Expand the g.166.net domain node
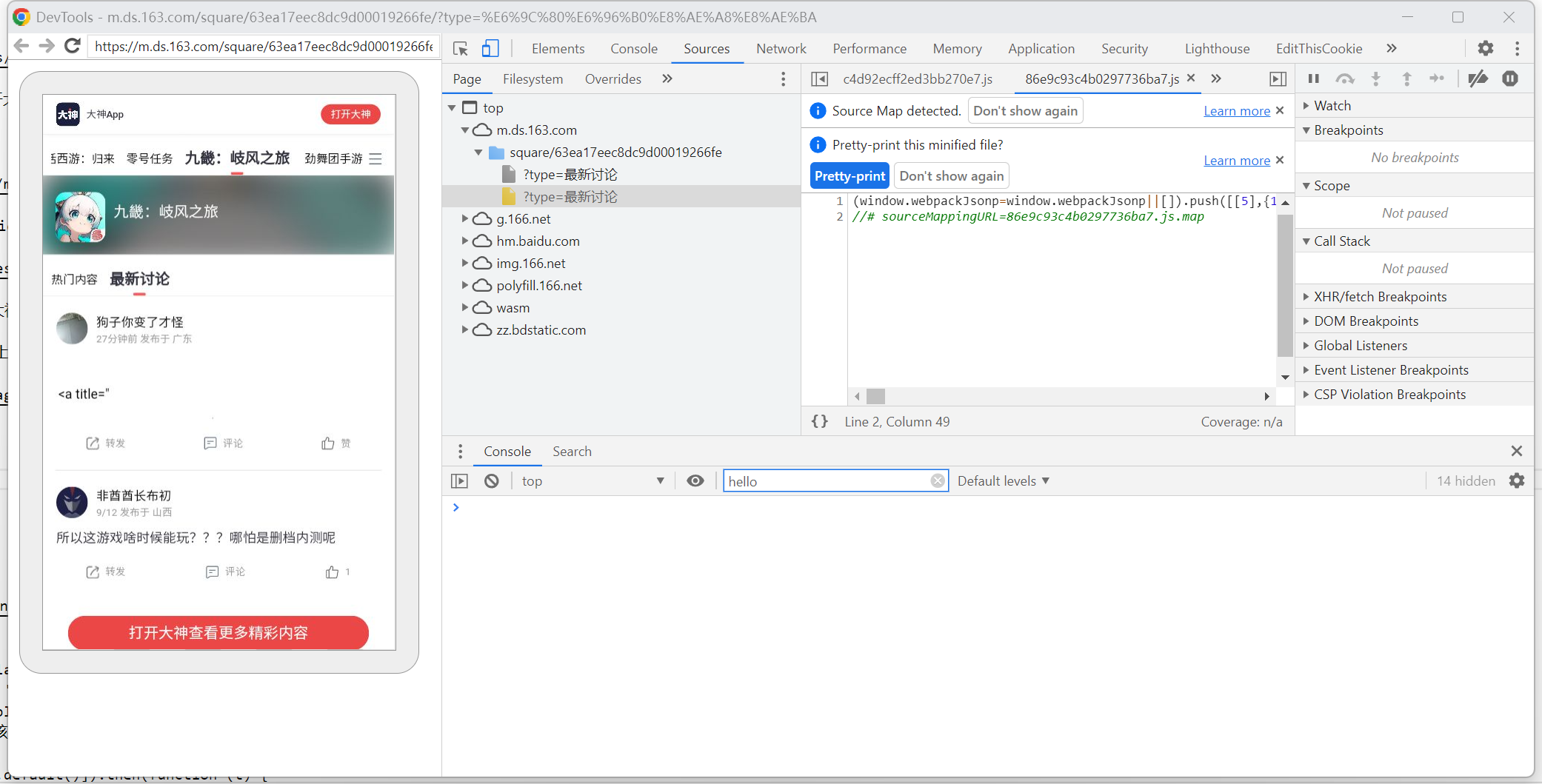This screenshot has width=1542, height=784. point(465,219)
